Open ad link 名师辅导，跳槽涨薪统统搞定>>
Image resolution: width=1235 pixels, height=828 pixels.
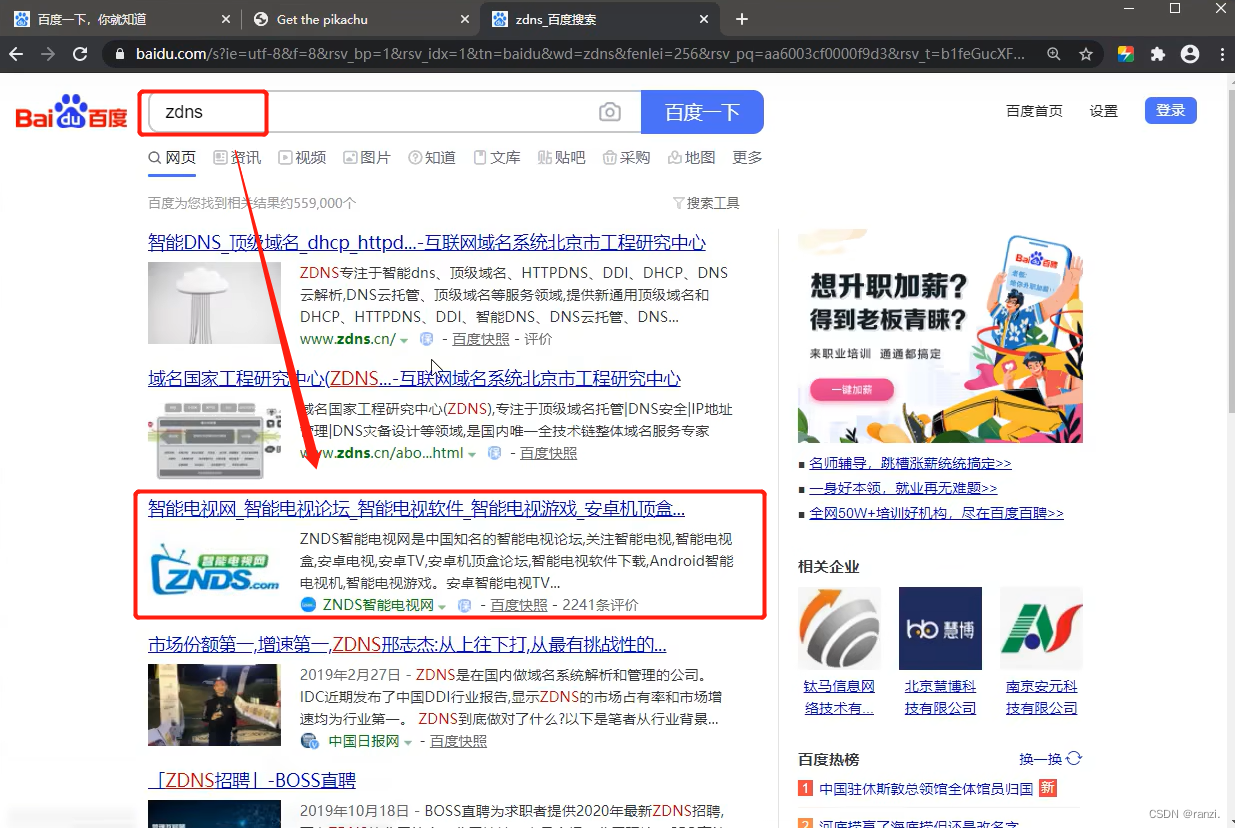coord(910,463)
